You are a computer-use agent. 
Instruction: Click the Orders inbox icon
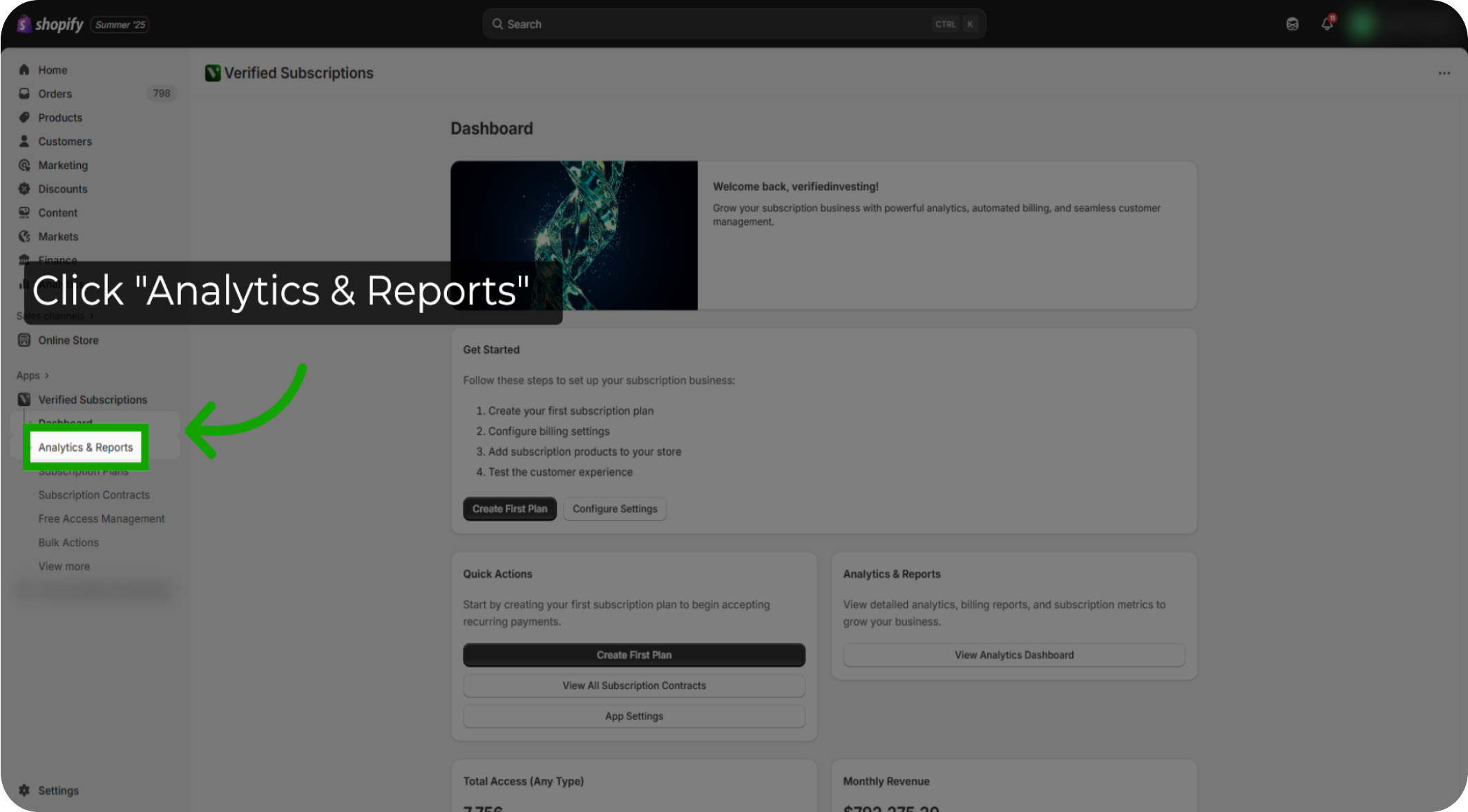coord(24,93)
